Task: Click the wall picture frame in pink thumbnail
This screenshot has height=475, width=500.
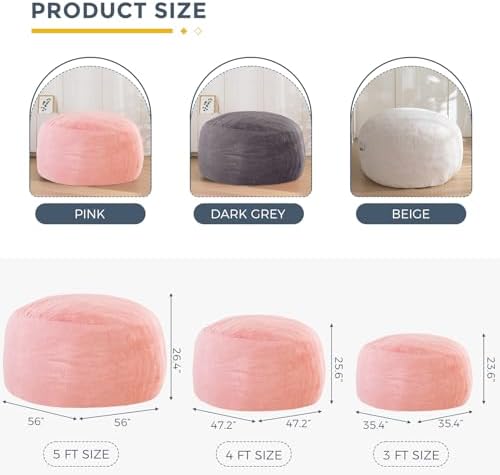Action: pos(46,104)
